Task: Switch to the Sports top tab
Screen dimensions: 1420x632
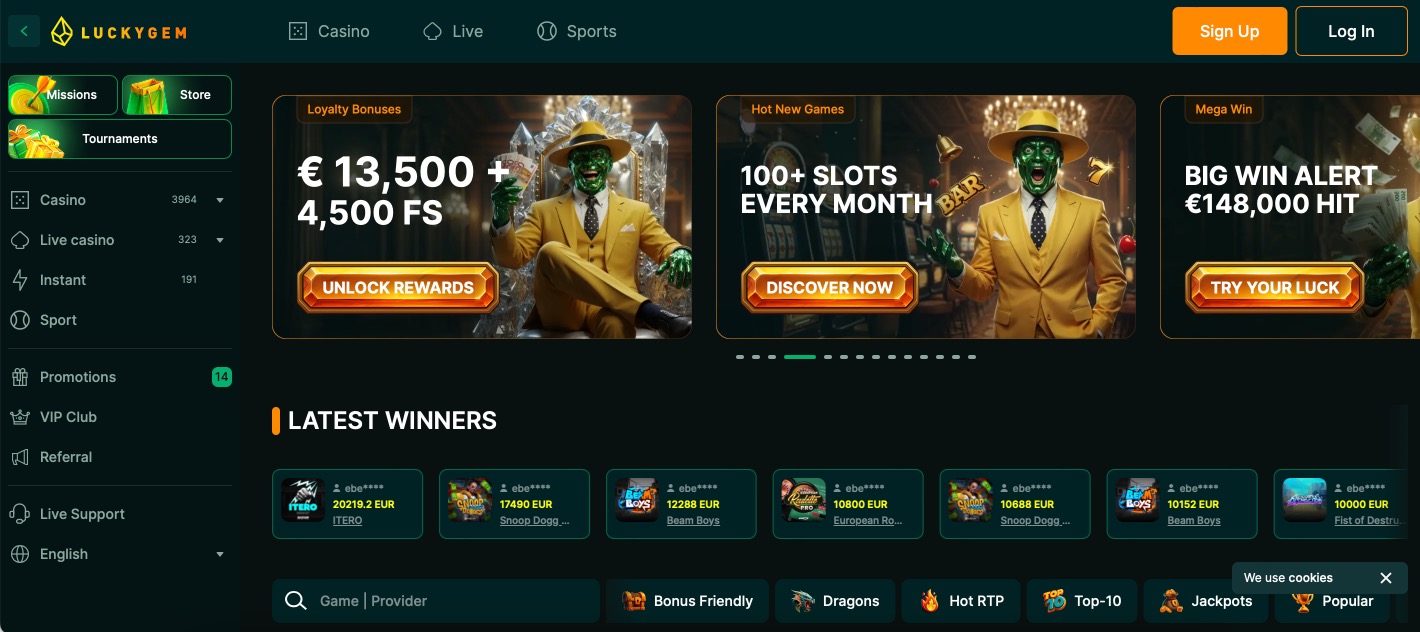Action: (577, 31)
